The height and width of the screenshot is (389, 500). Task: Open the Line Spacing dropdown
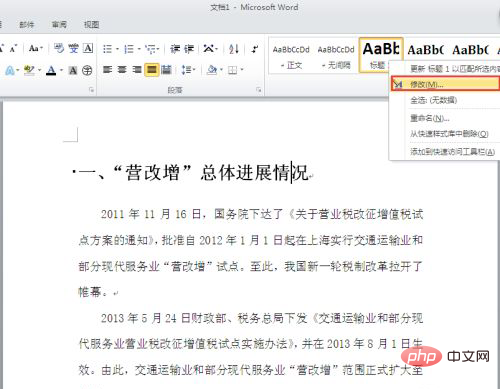[x=188, y=70]
